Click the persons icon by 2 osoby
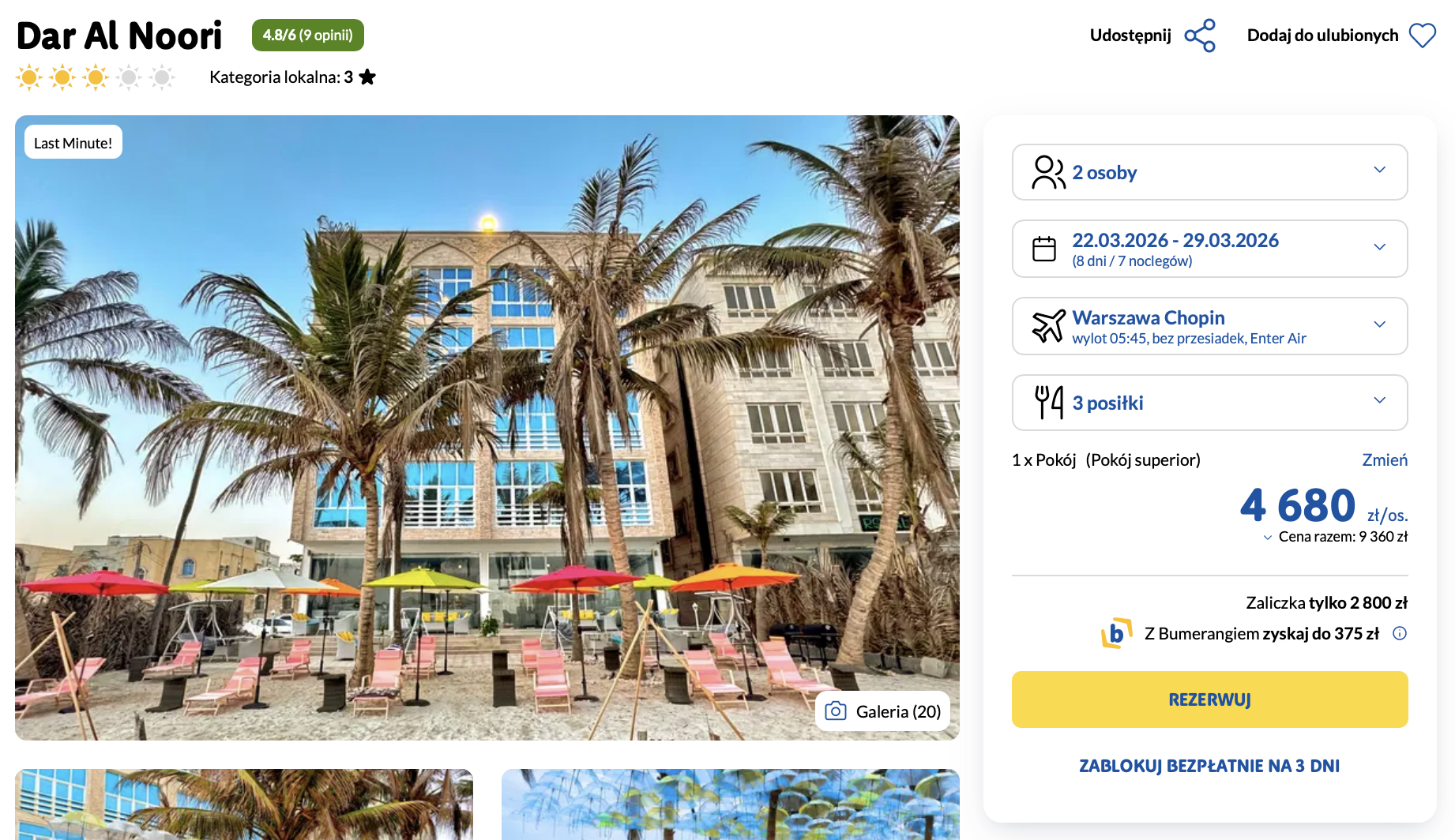Image resolution: width=1455 pixels, height=840 pixels. 1048,172
